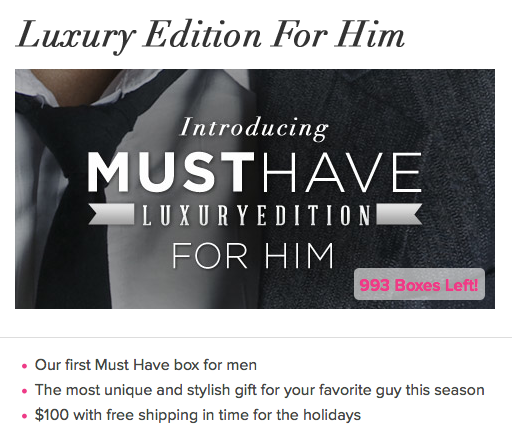
Task: Click "Our first Must Have box for men"
Action: (146, 365)
